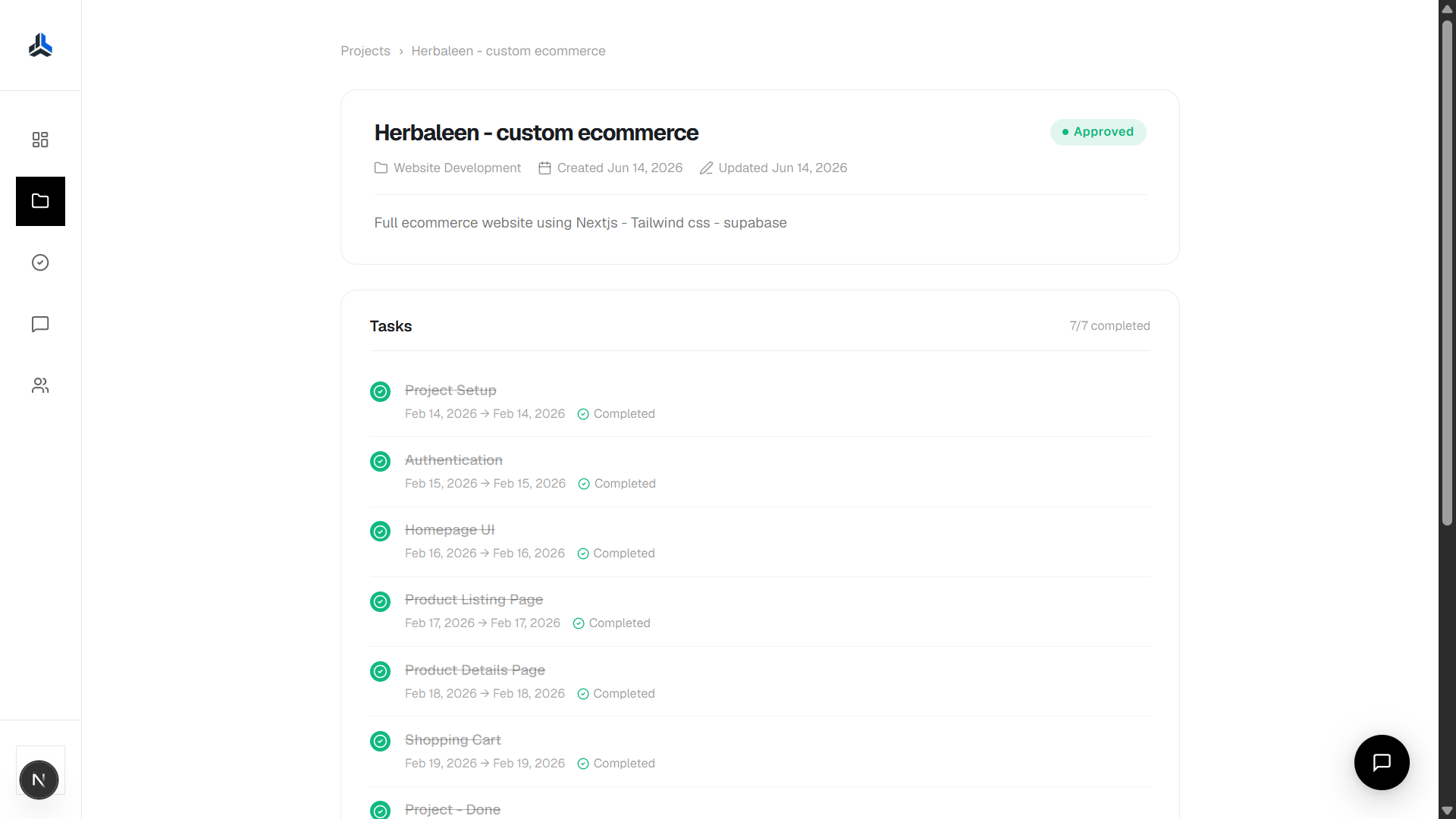Click Feb 18, 2026 date range of Product Details
Image resolution: width=1456 pixels, height=819 pixels.
tap(485, 693)
